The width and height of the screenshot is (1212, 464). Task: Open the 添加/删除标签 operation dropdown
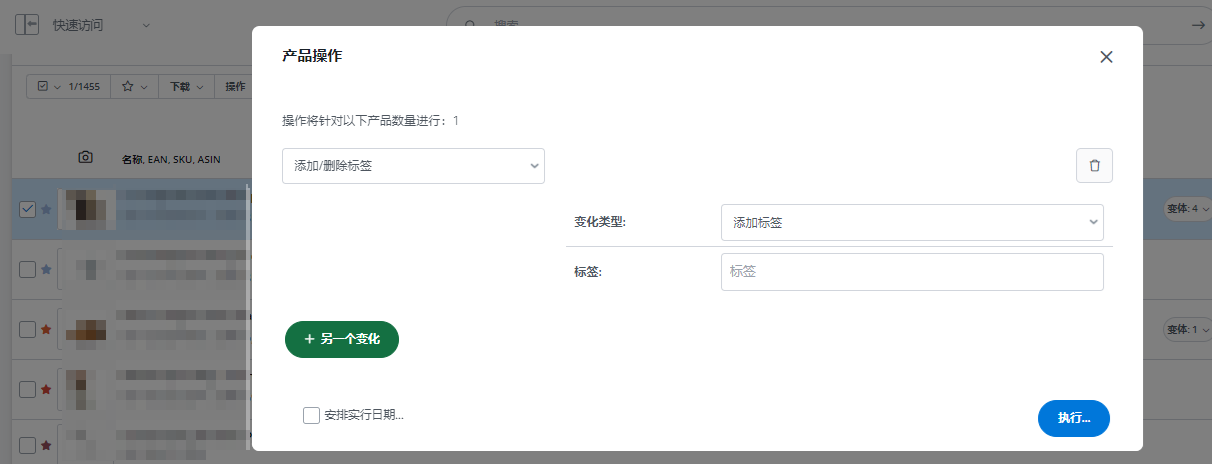413,166
